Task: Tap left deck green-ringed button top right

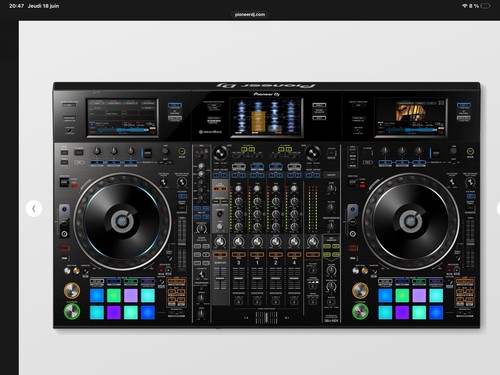Action: point(182,151)
